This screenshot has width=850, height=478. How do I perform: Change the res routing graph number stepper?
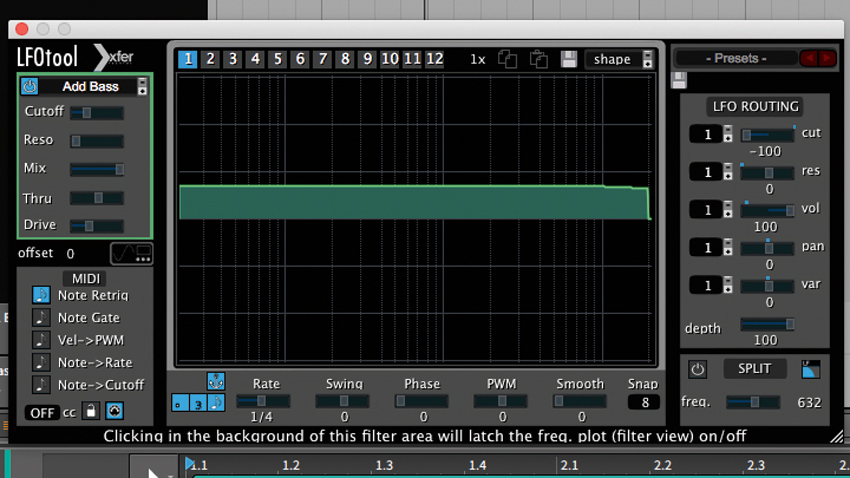(x=728, y=172)
